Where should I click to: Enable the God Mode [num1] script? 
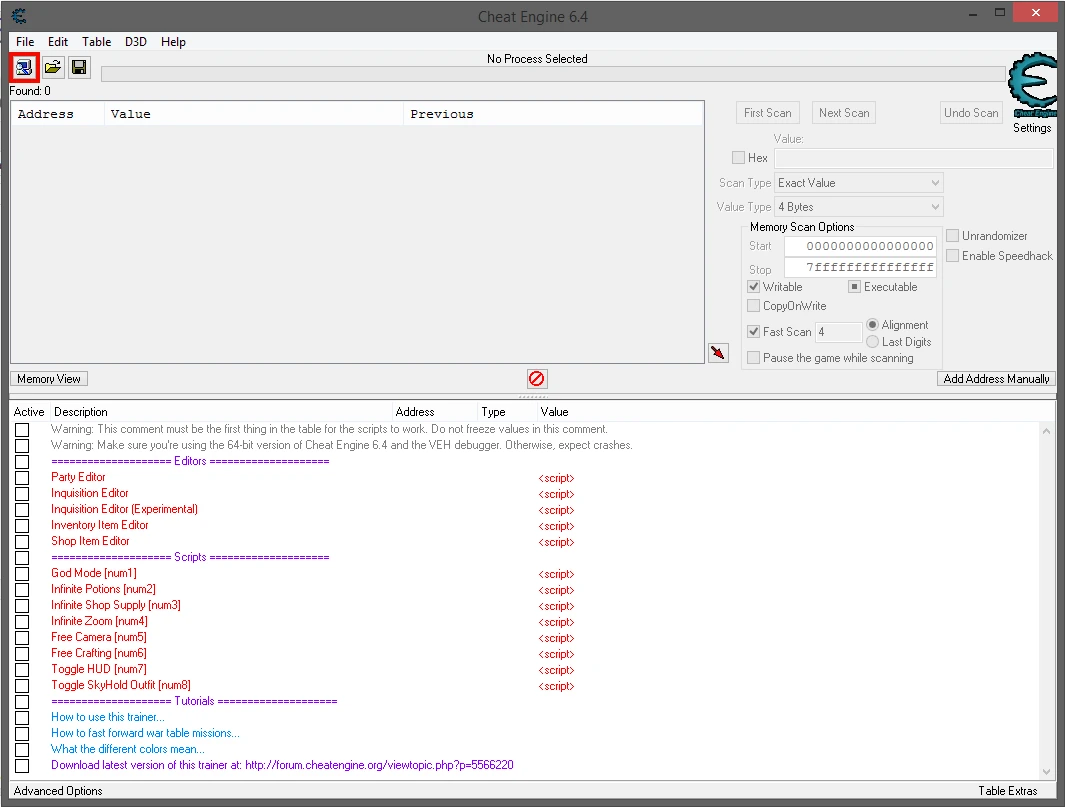pos(22,574)
